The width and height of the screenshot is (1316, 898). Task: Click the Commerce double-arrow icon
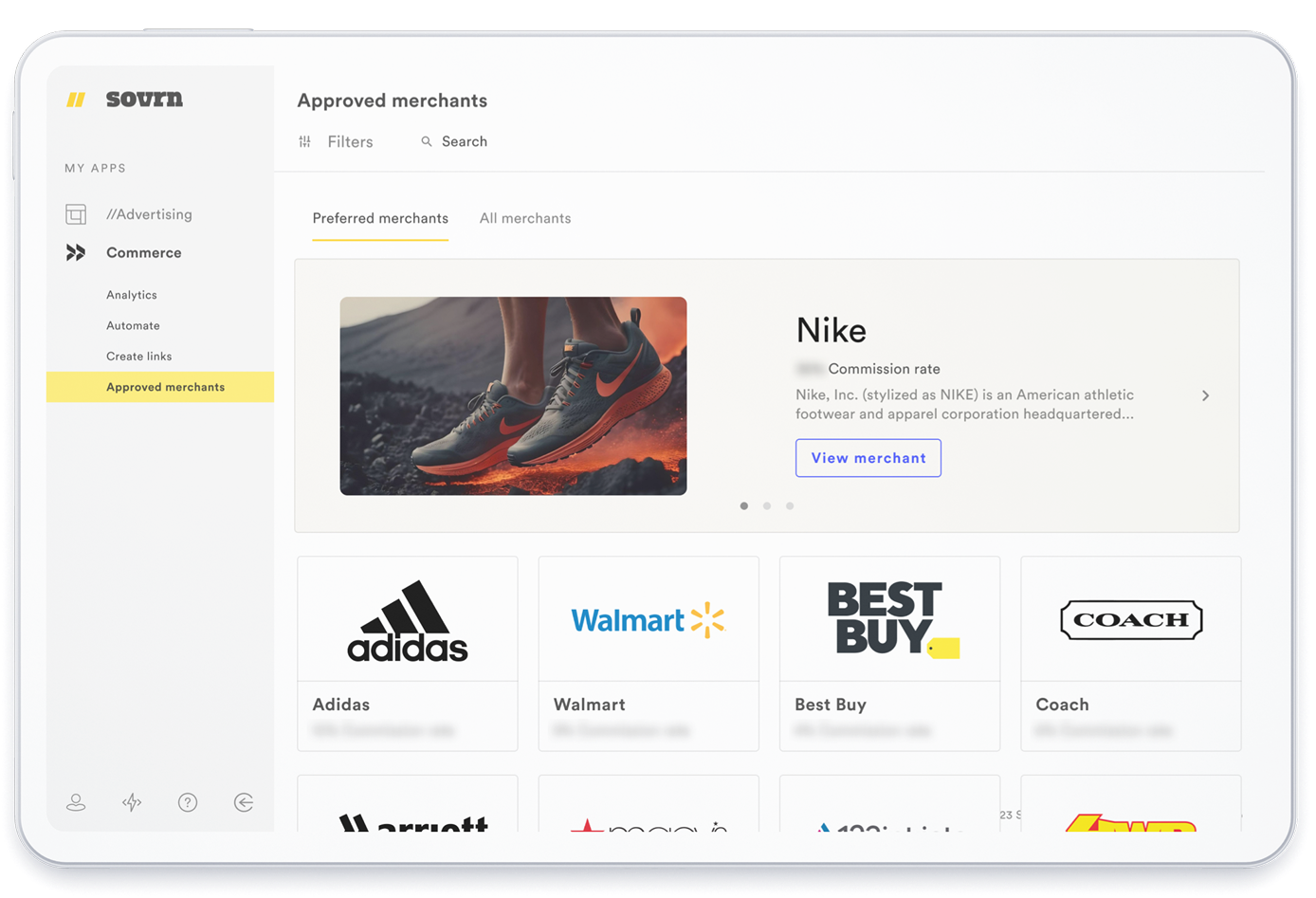[76, 252]
